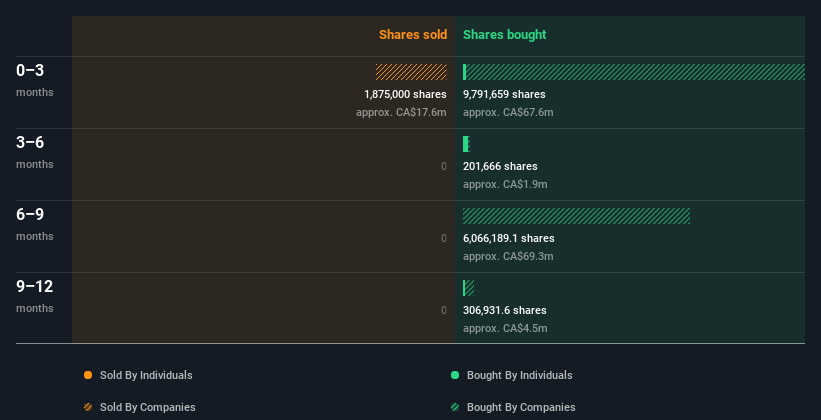Toggle the Bought By Companies legend label
Viewport: 821px width, 420px height.
521,407
